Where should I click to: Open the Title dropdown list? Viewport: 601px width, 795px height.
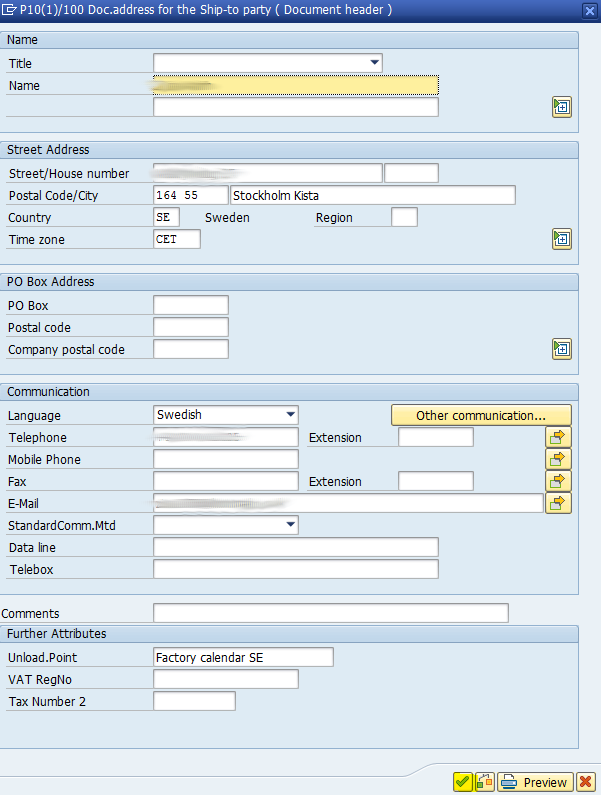point(375,63)
